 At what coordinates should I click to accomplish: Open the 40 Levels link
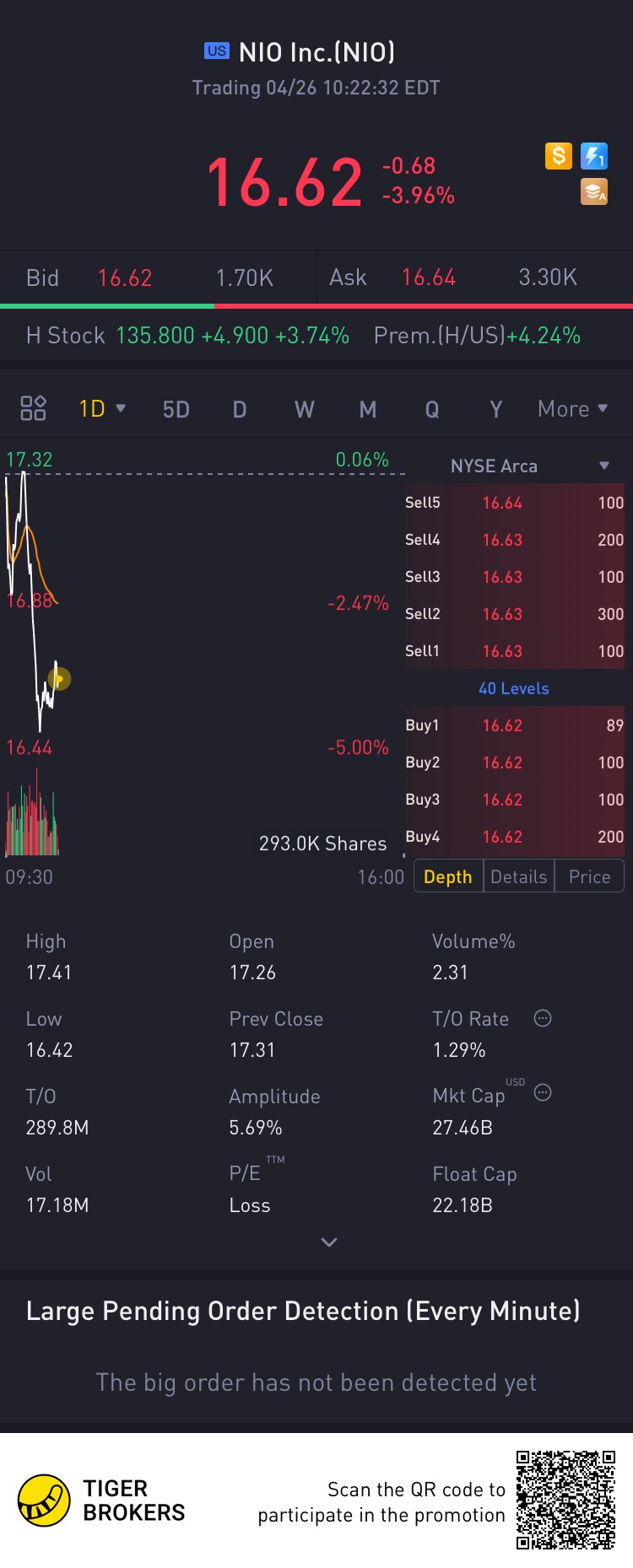click(514, 688)
